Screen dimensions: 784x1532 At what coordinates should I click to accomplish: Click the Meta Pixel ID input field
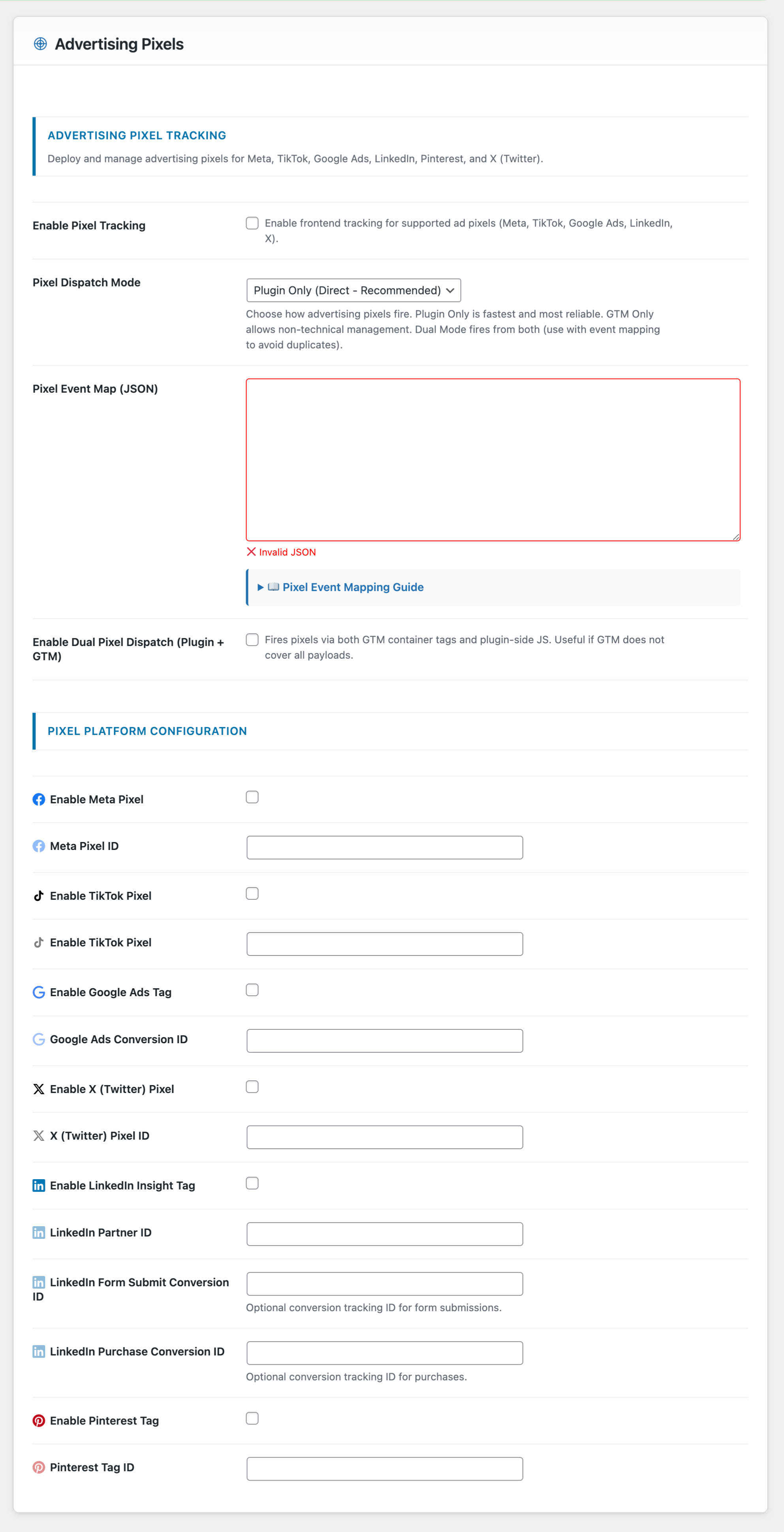click(x=384, y=847)
